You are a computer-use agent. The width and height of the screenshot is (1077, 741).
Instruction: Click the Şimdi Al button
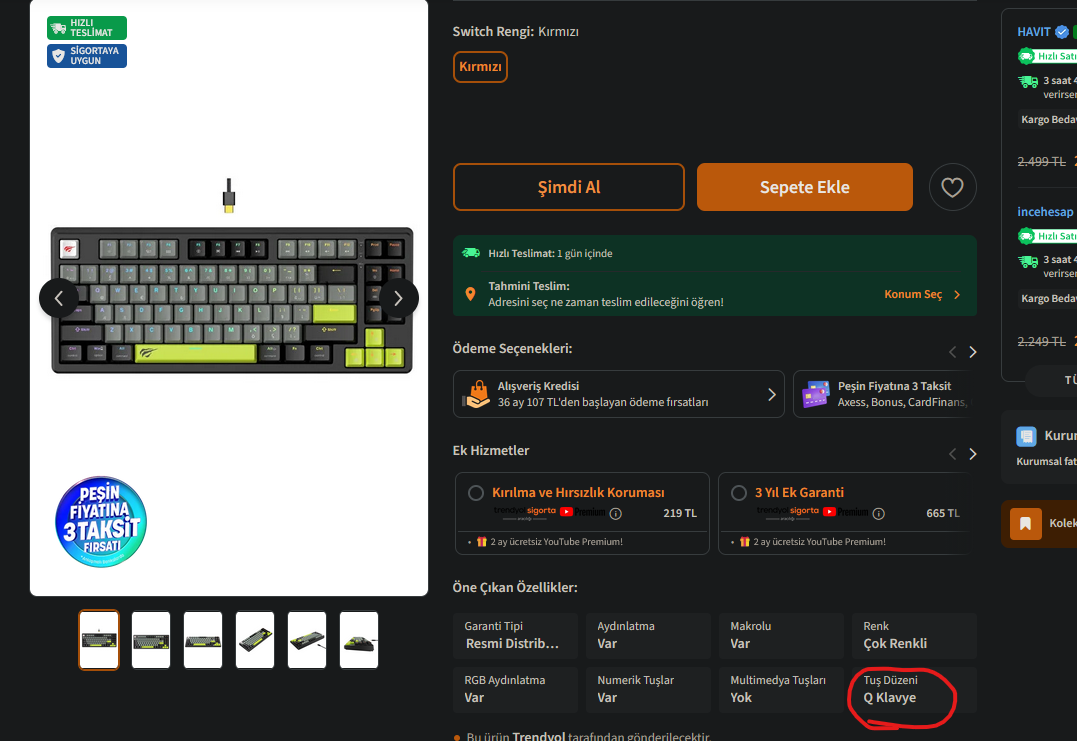click(569, 187)
